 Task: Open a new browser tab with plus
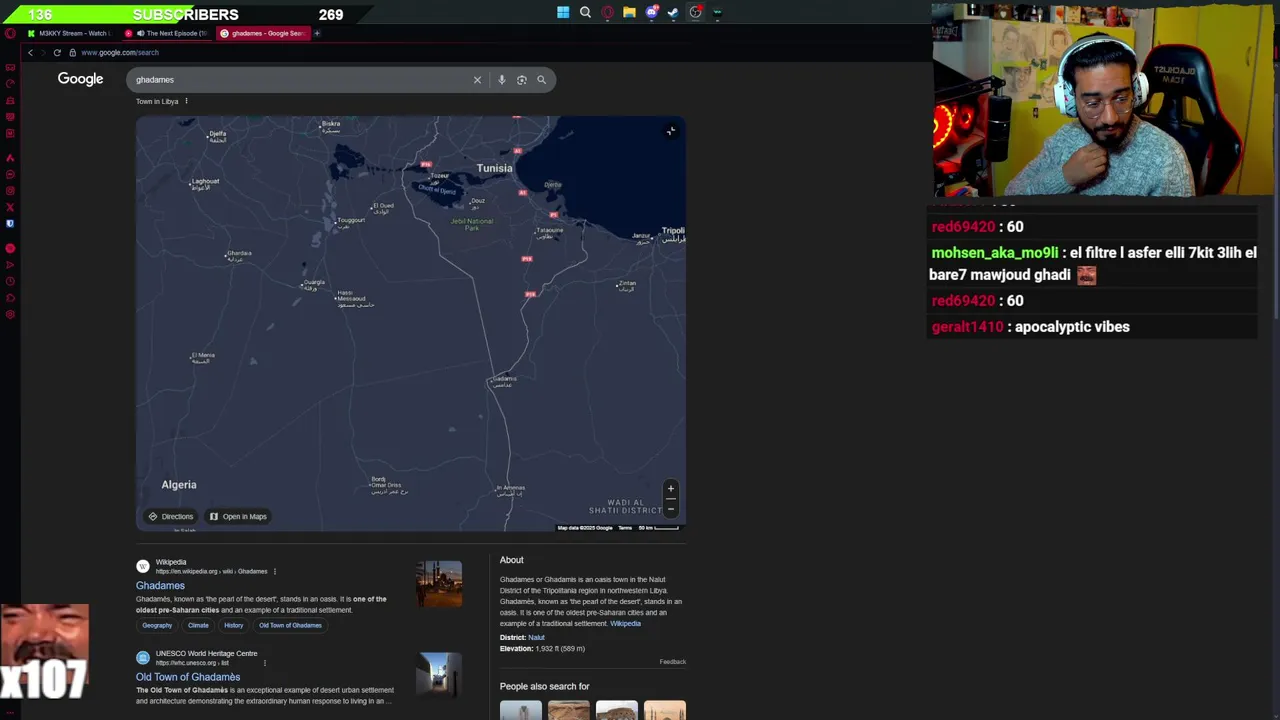tap(317, 33)
